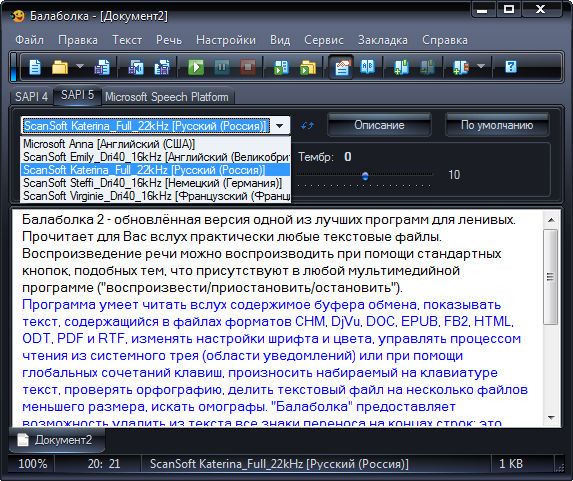
Task: Click the blue text starting Программа умеет читать
Action: tap(261, 304)
